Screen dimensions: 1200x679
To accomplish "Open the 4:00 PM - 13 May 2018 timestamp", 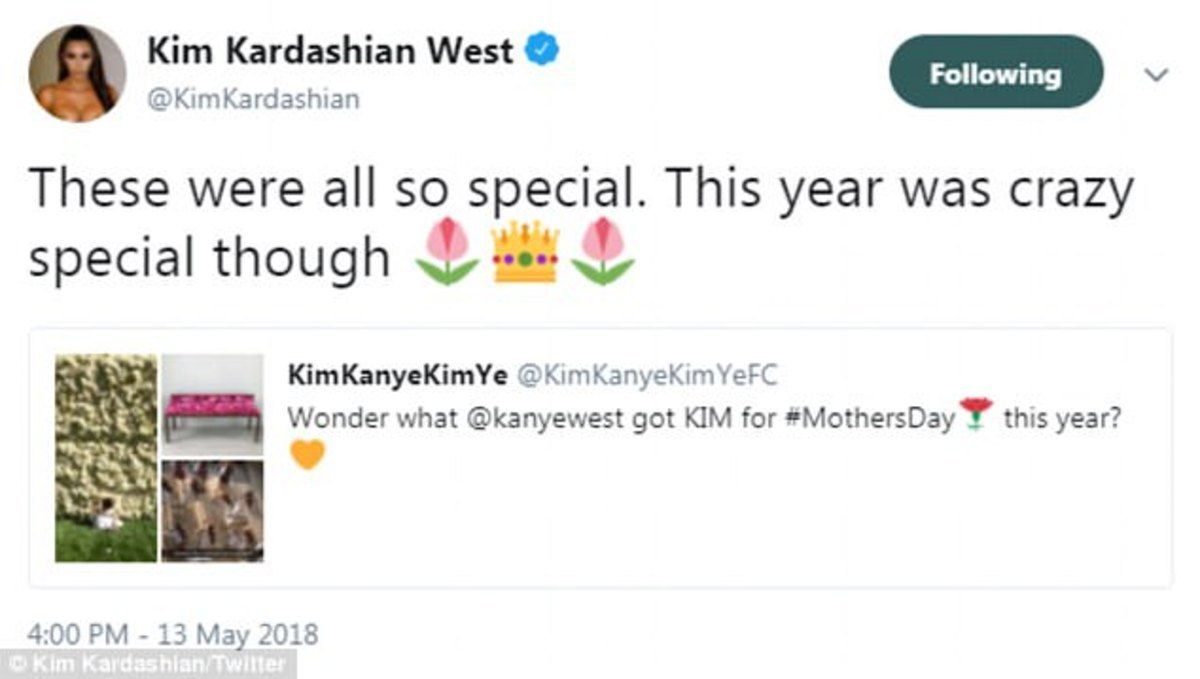I will click(x=173, y=634).
